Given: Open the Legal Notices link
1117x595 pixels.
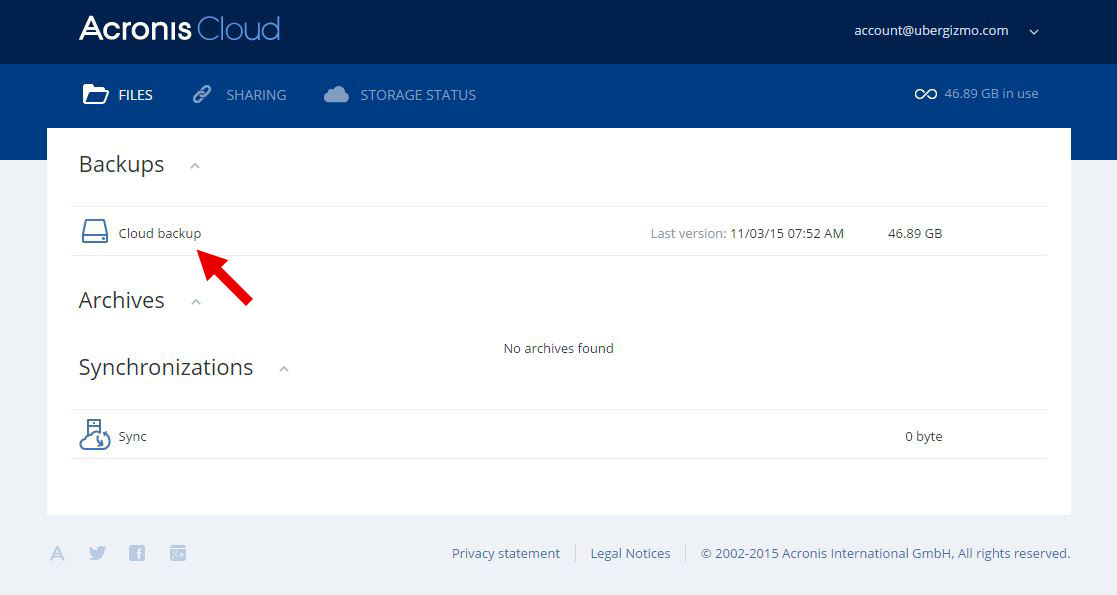Looking at the screenshot, I should point(630,554).
